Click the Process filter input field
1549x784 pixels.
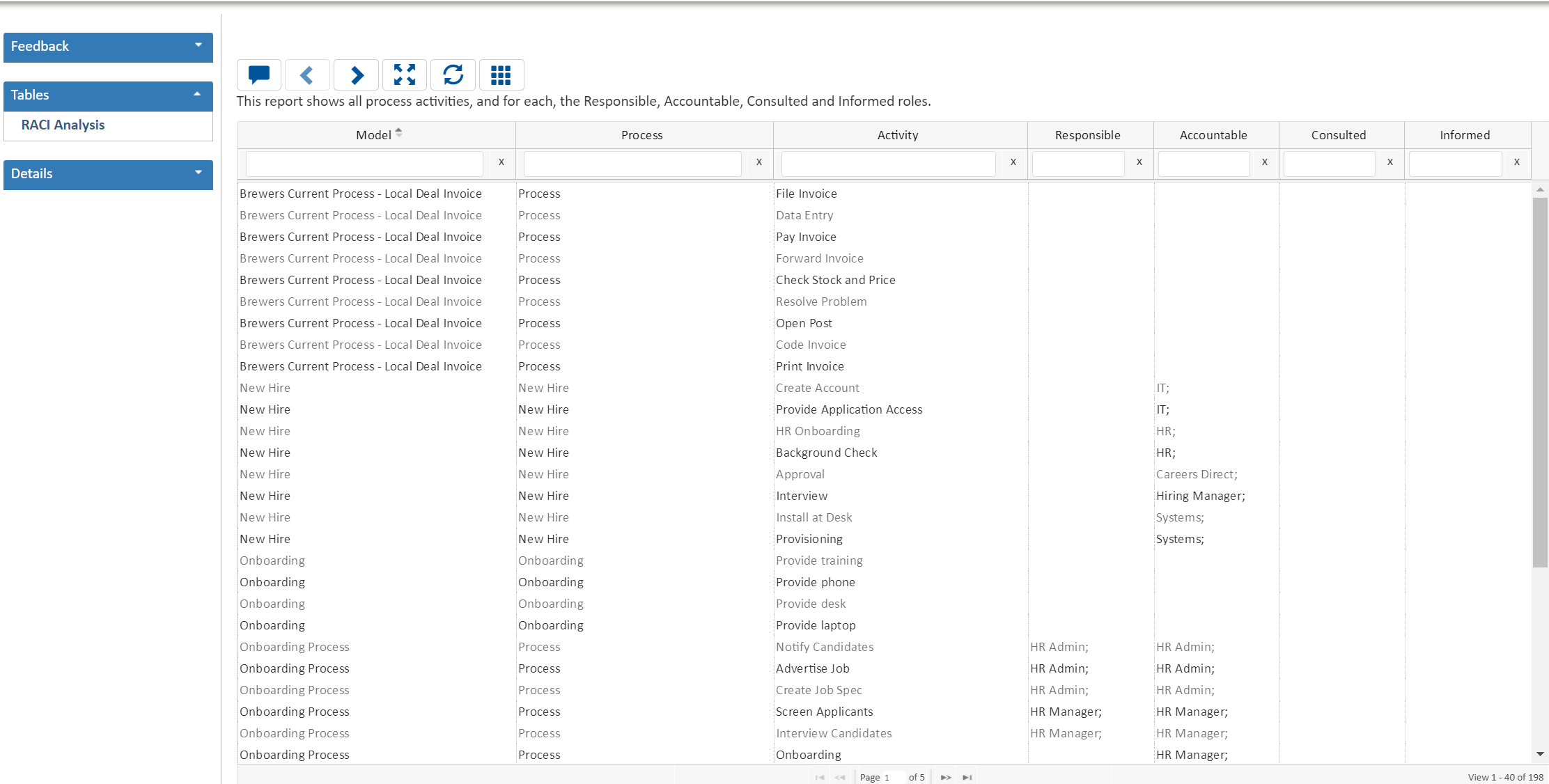[x=632, y=164]
